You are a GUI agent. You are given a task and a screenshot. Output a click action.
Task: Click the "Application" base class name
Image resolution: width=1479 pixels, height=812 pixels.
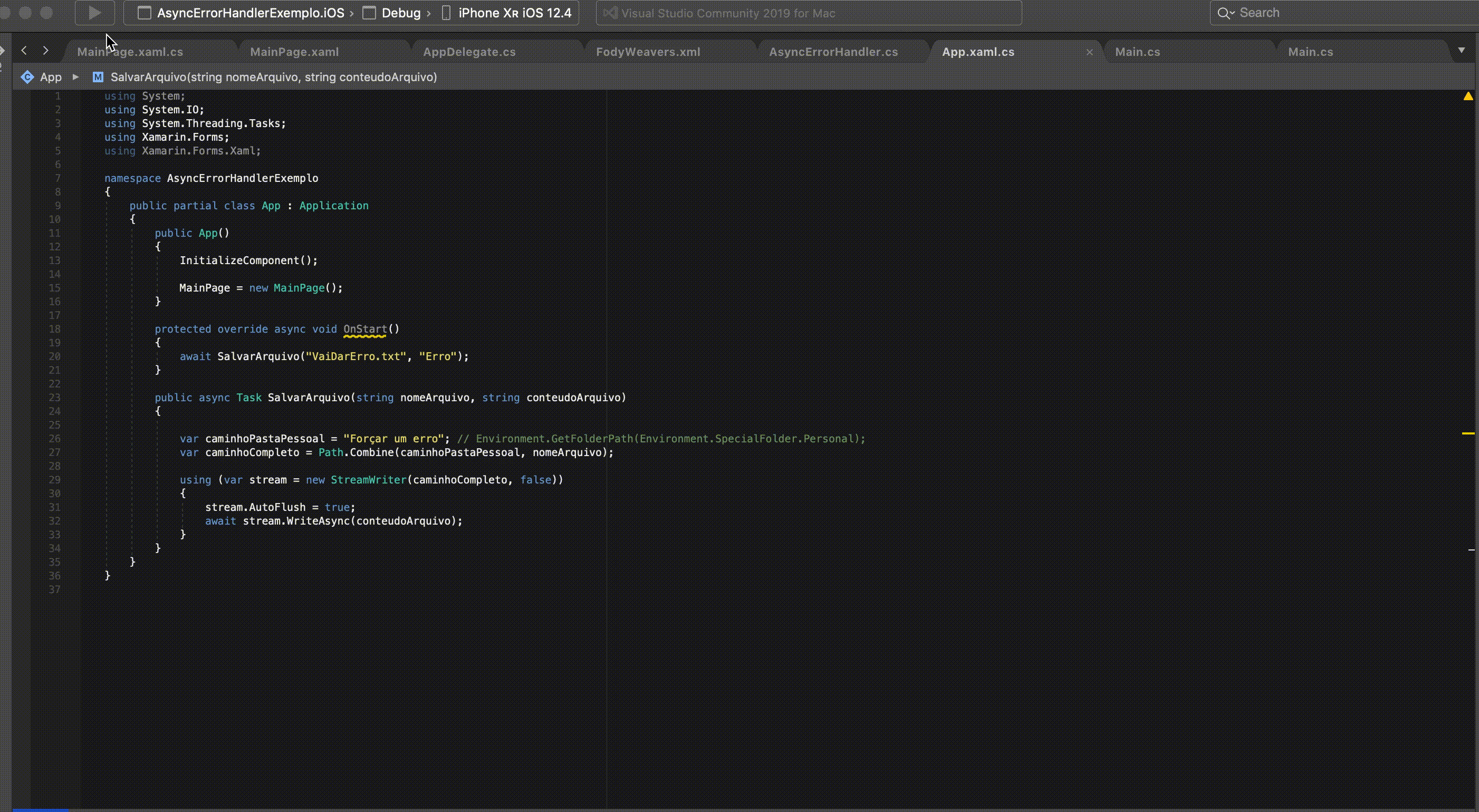(x=333, y=206)
